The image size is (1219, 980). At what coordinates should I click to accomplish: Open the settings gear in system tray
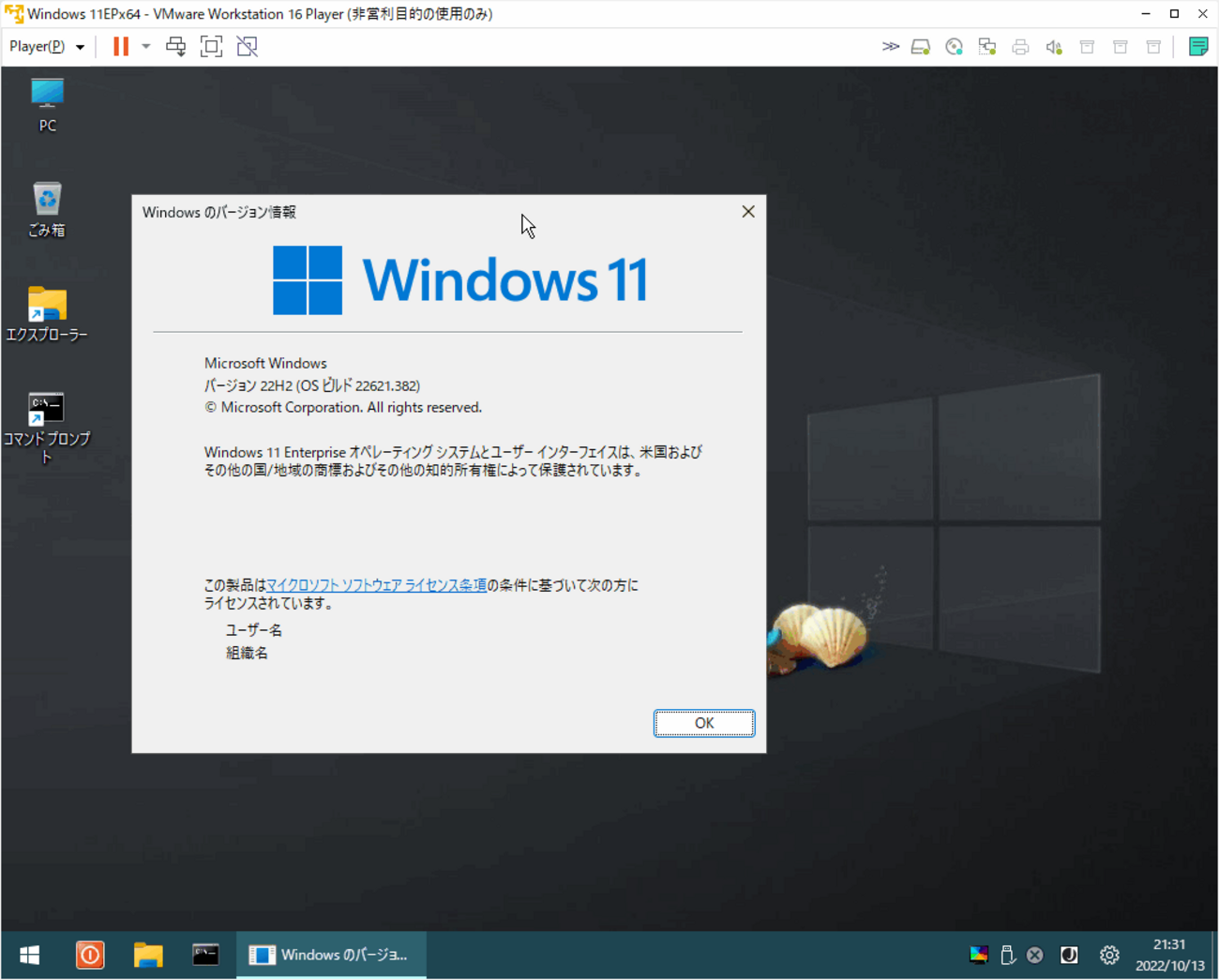1109,955
